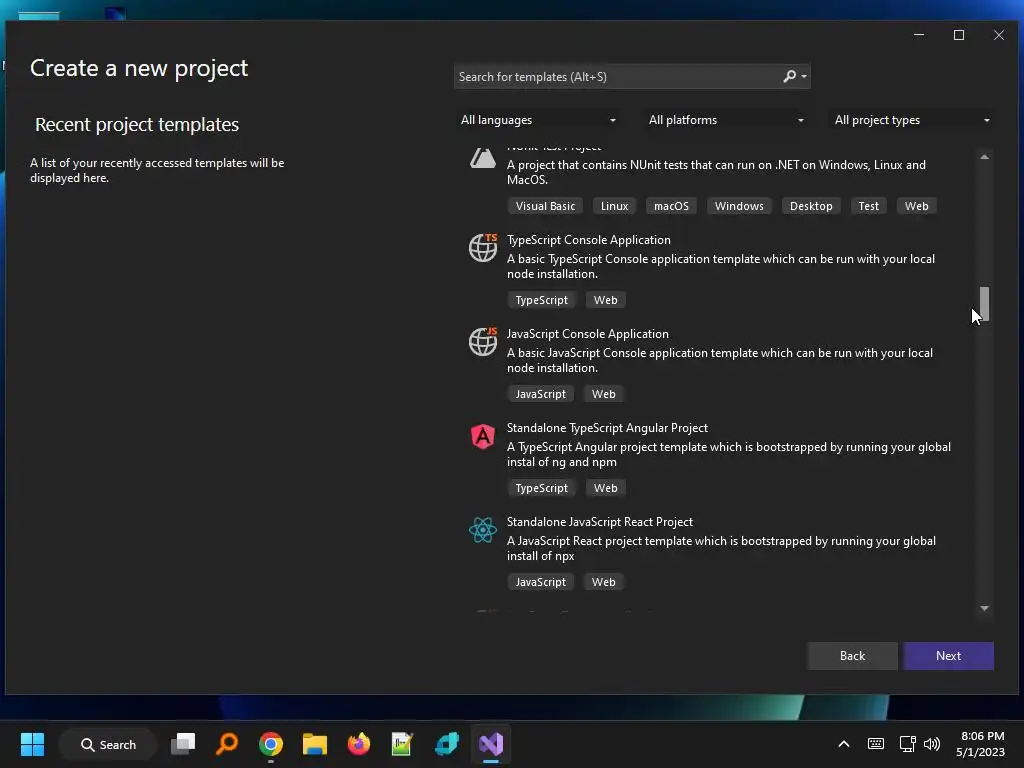
Task: Click the volume speaker tray icon
Action: tap(932, 744)
